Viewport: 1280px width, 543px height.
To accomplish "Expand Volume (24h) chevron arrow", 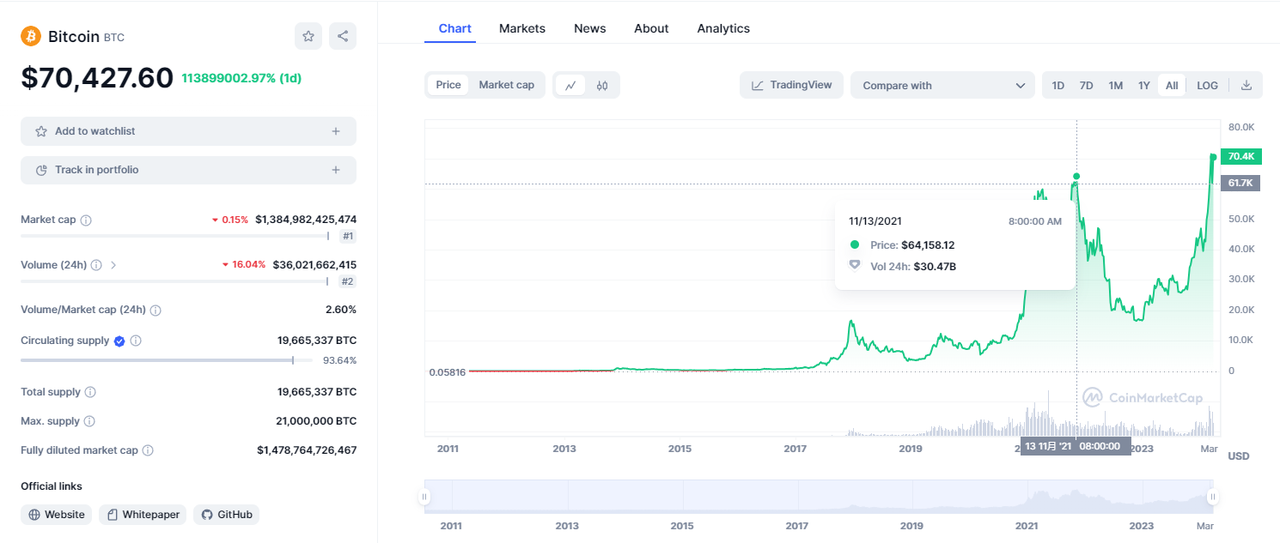I will (x=113, y=265).
